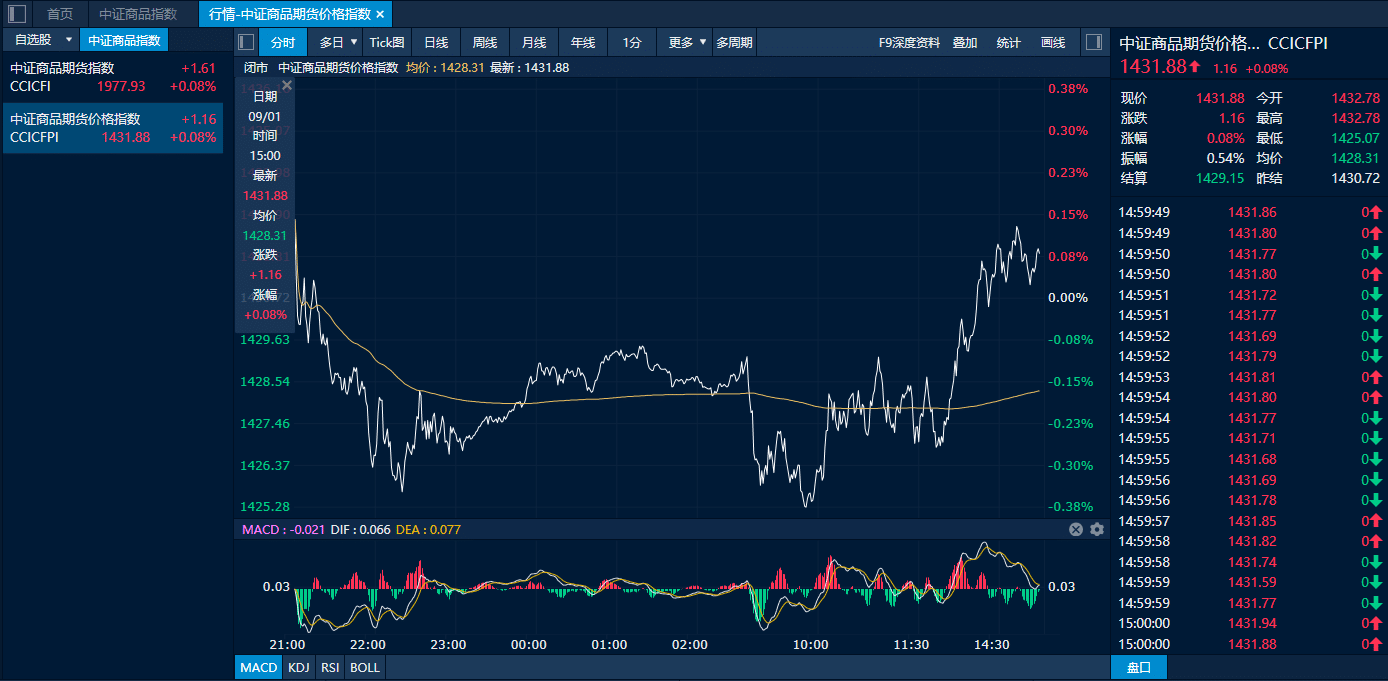
Task: Open the 多日 period dropdown
Action: point(353,42)
